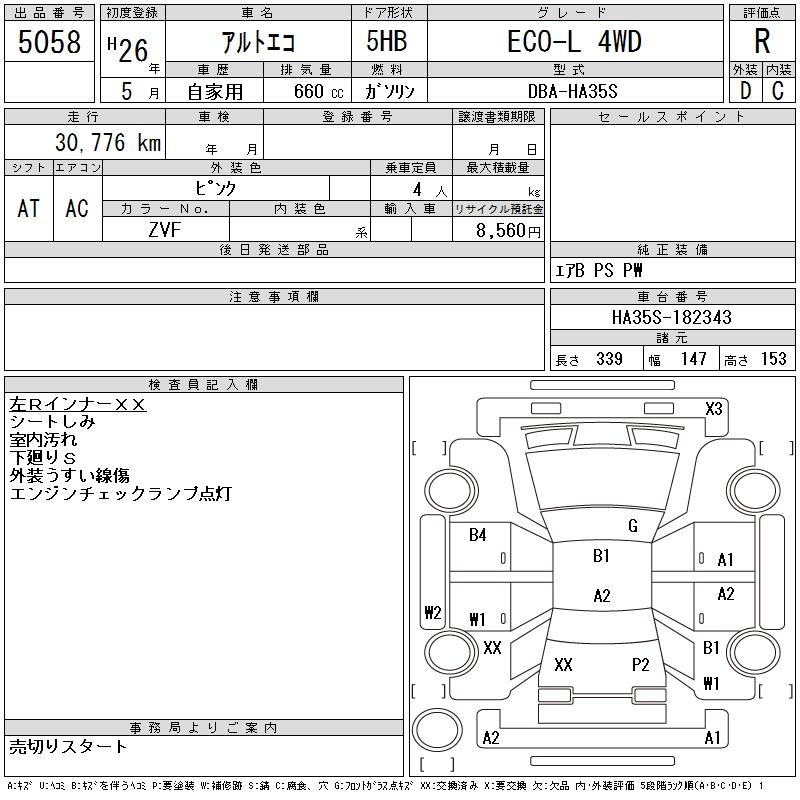Click the X3 mark on car diagram
The width and height of the screenshot is (800, 800).
coord(713,409)
